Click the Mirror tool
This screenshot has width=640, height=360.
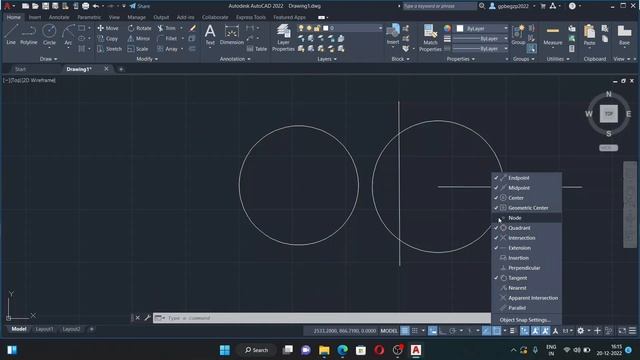tap(139, 38)
